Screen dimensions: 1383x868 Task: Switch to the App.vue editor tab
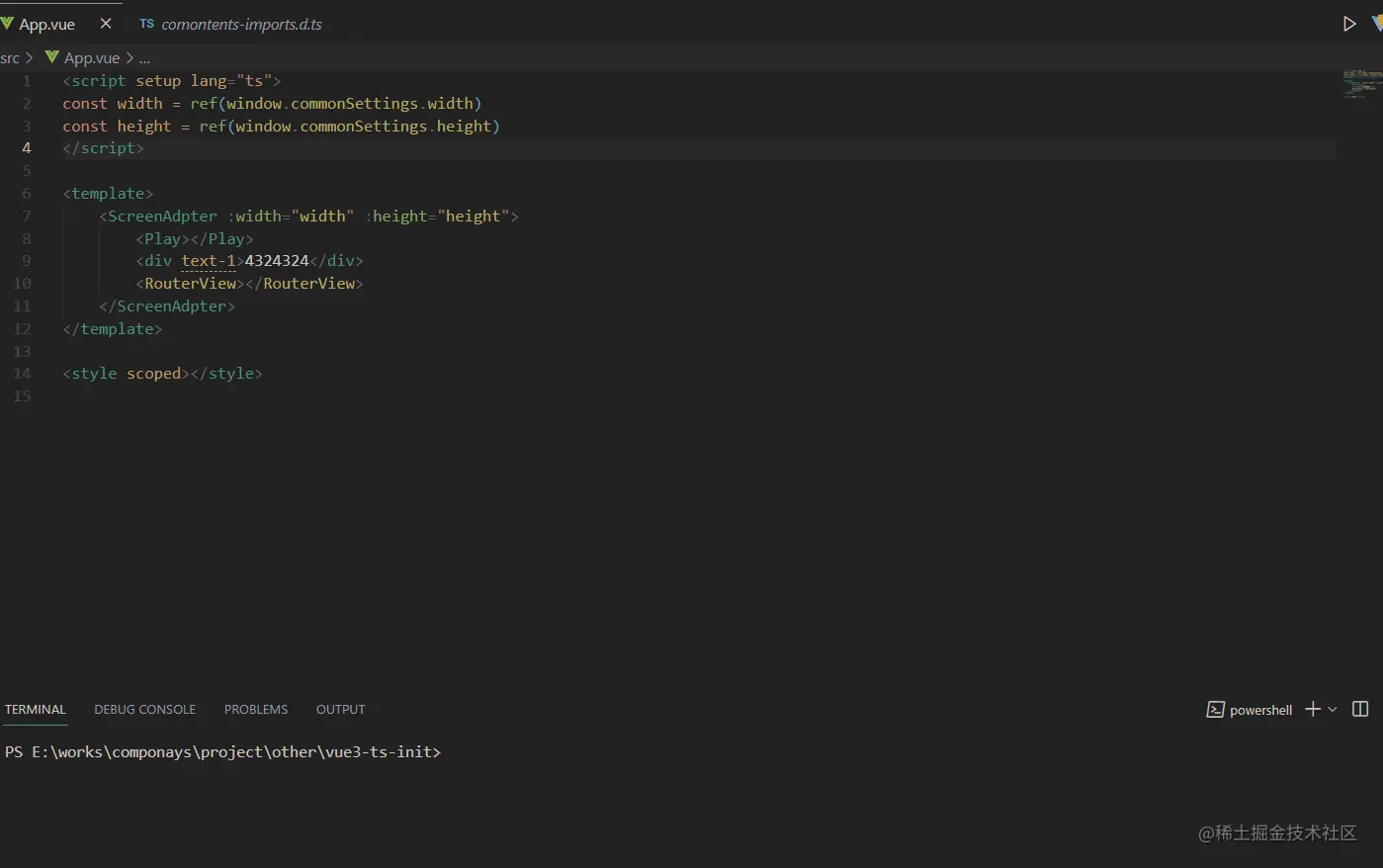pos(46,24)
